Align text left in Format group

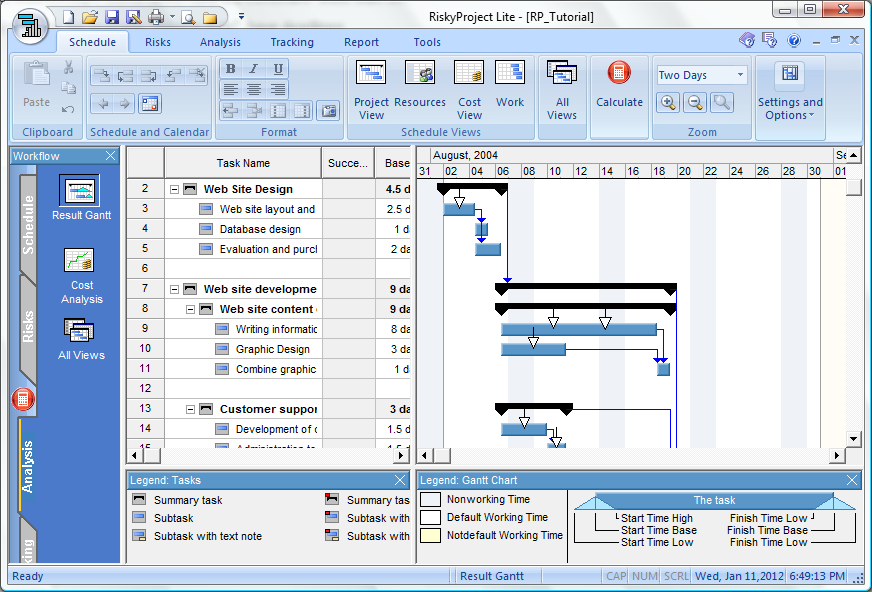(x=230, y=89)
